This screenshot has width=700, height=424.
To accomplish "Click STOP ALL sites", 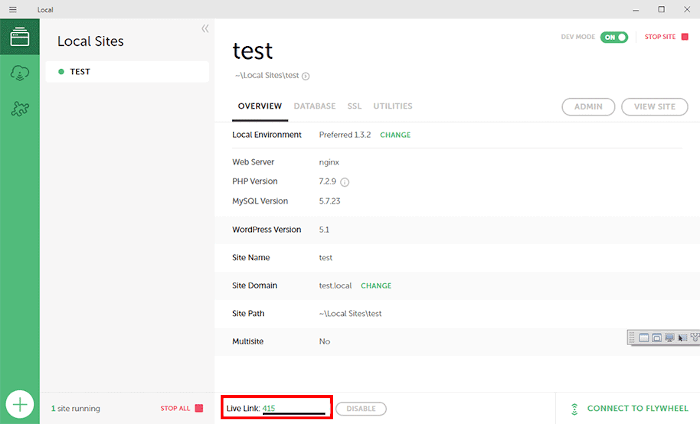I will (x=175, y=408).
